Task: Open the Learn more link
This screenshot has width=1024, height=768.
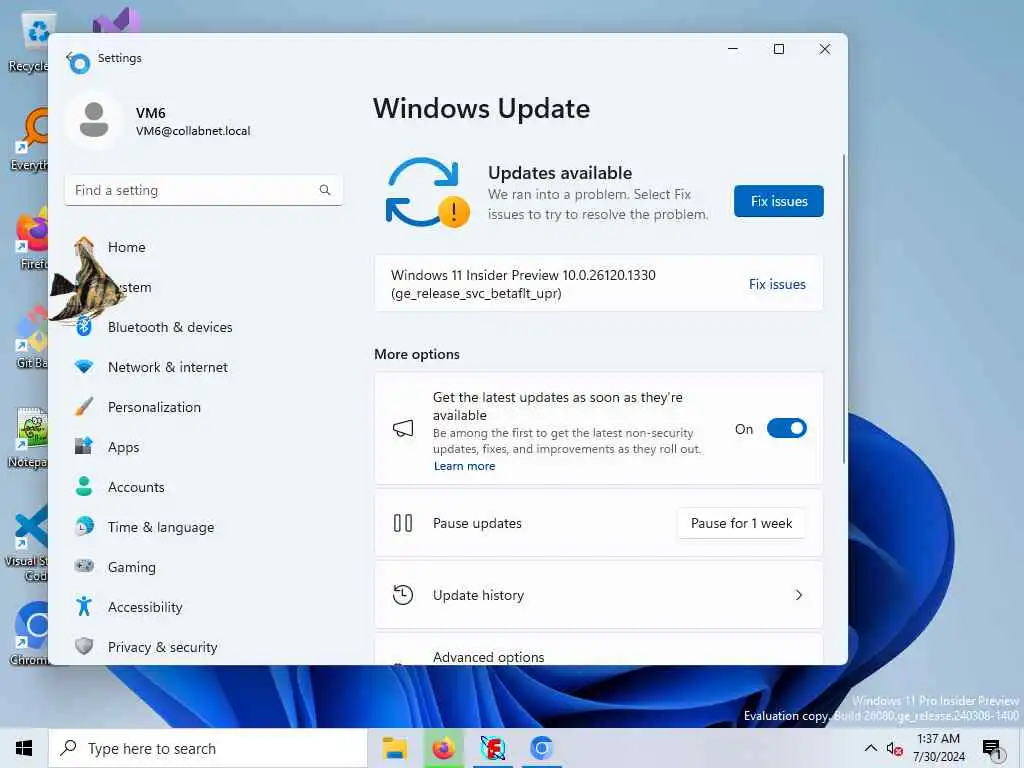Action: click(464, 466)
